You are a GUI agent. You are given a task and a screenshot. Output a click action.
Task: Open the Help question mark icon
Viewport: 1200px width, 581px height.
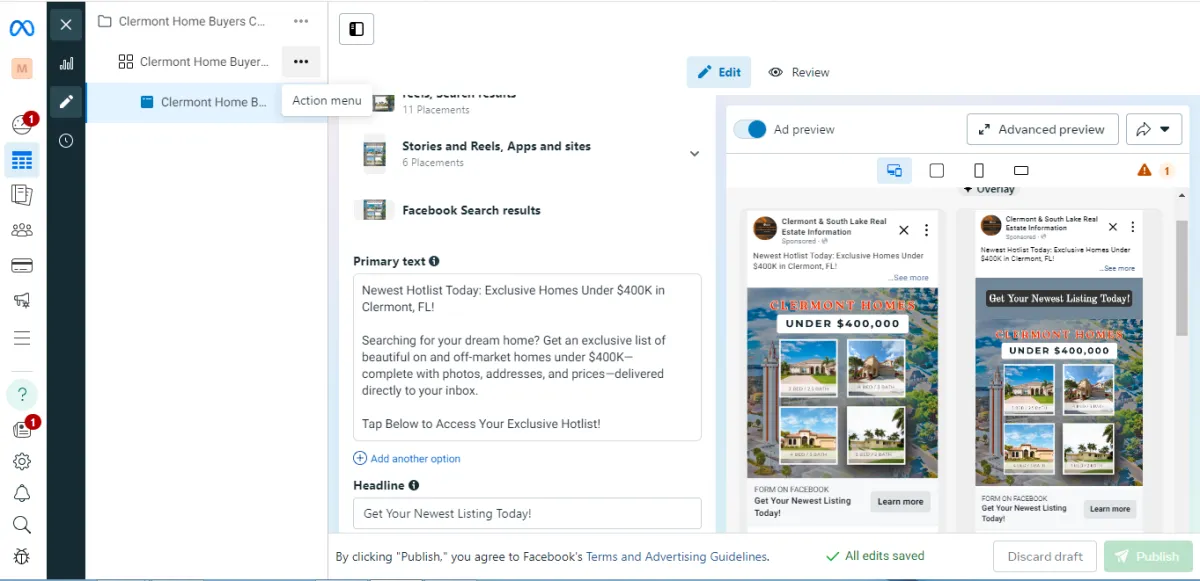coord(22,394)
